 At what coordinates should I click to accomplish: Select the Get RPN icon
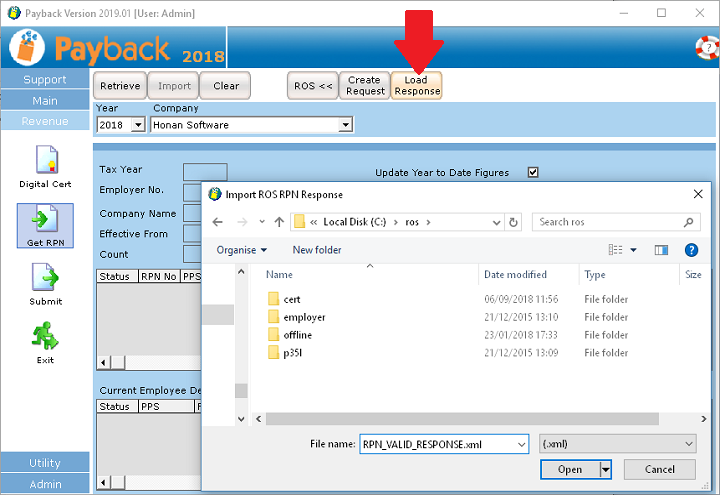tap(46, 220)
